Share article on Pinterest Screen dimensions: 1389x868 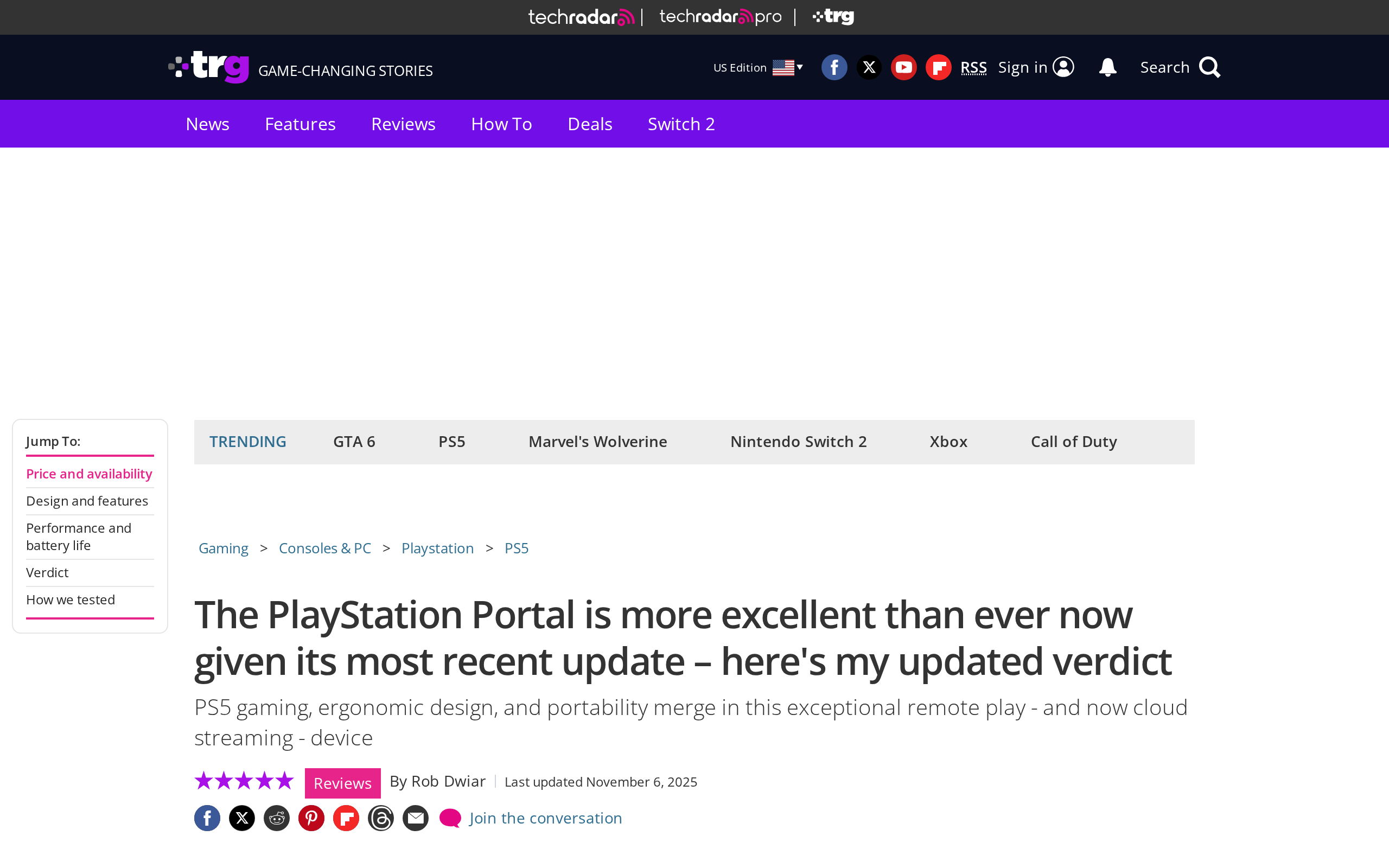coord(311,818)
